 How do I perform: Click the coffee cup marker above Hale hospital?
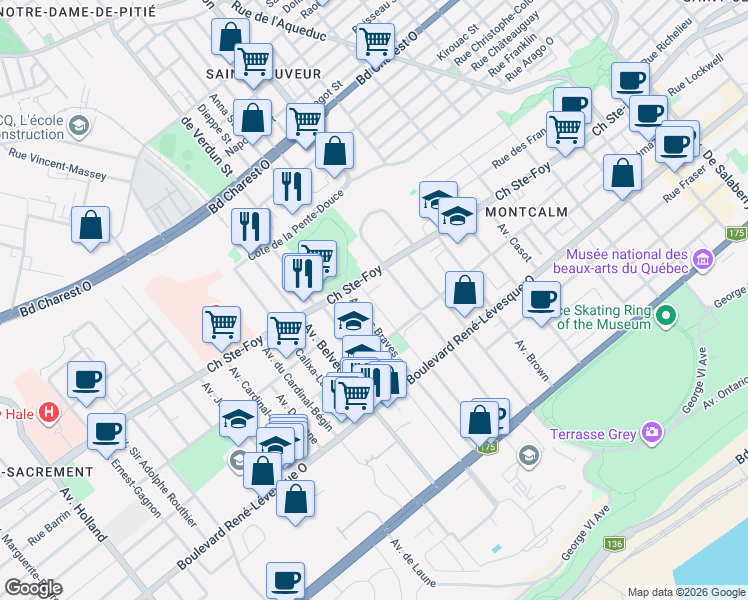click(x=86, y=380)
